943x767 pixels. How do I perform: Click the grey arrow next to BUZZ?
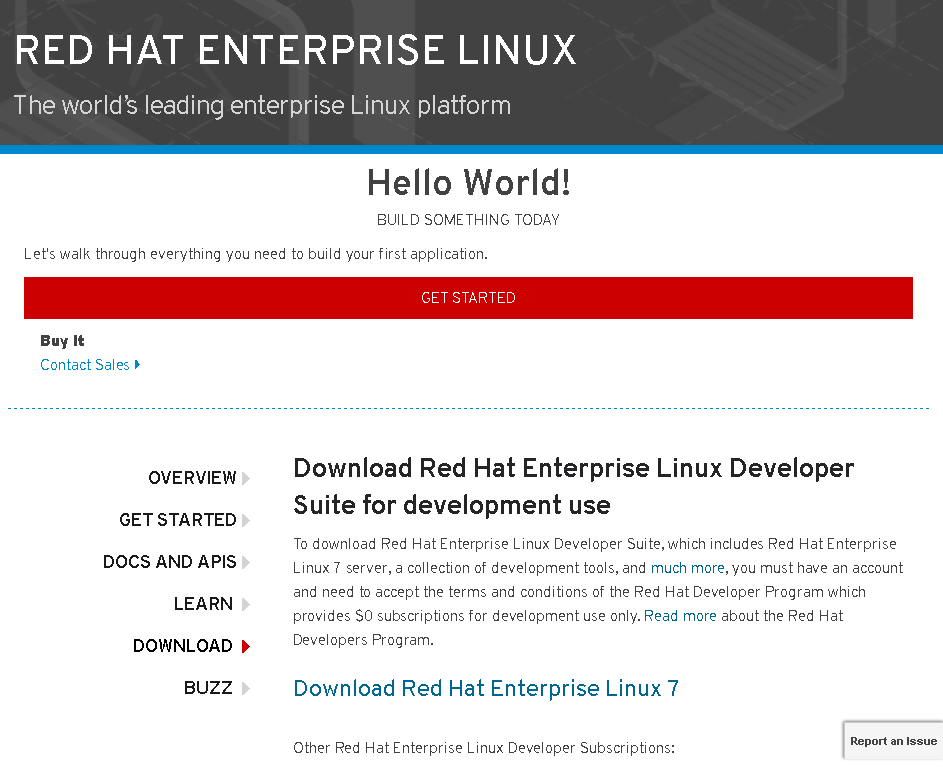point(245,689)
